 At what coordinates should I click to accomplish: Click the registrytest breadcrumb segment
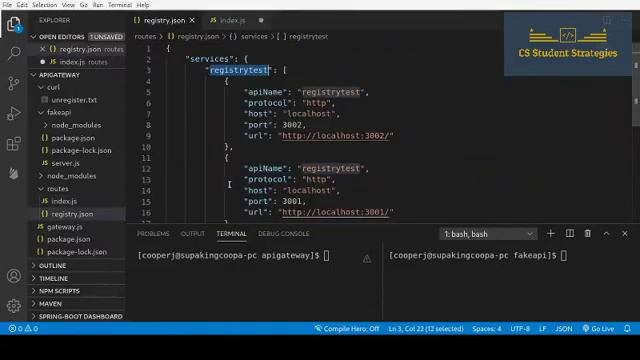point(303,36)
